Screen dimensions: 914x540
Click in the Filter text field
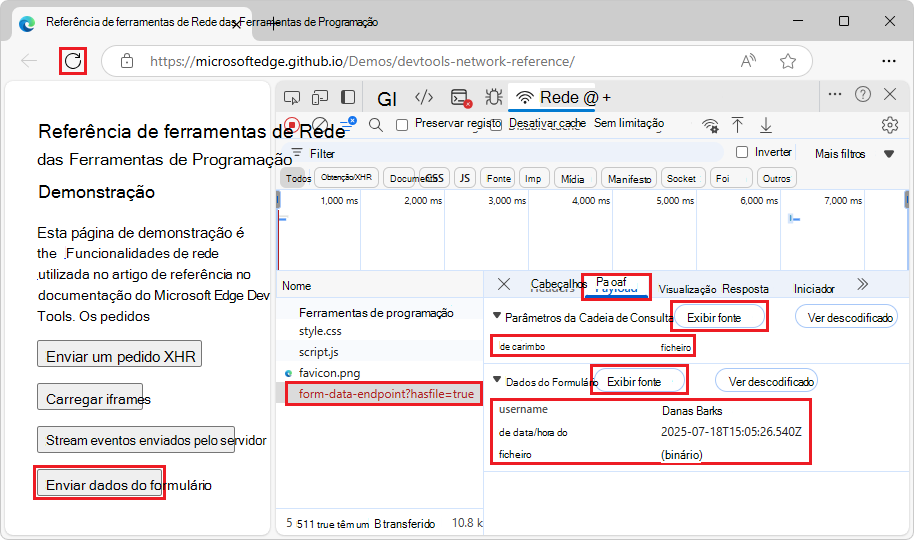point(500,154)
